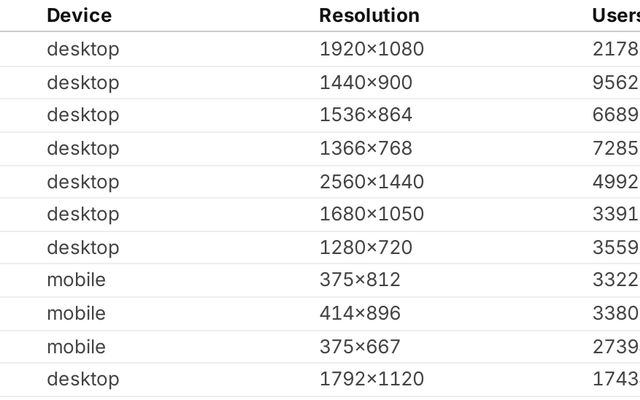This screenshot has width=640, height=400.
Task: Select the 375×667 resolution cell
Action: click(359, 346)
